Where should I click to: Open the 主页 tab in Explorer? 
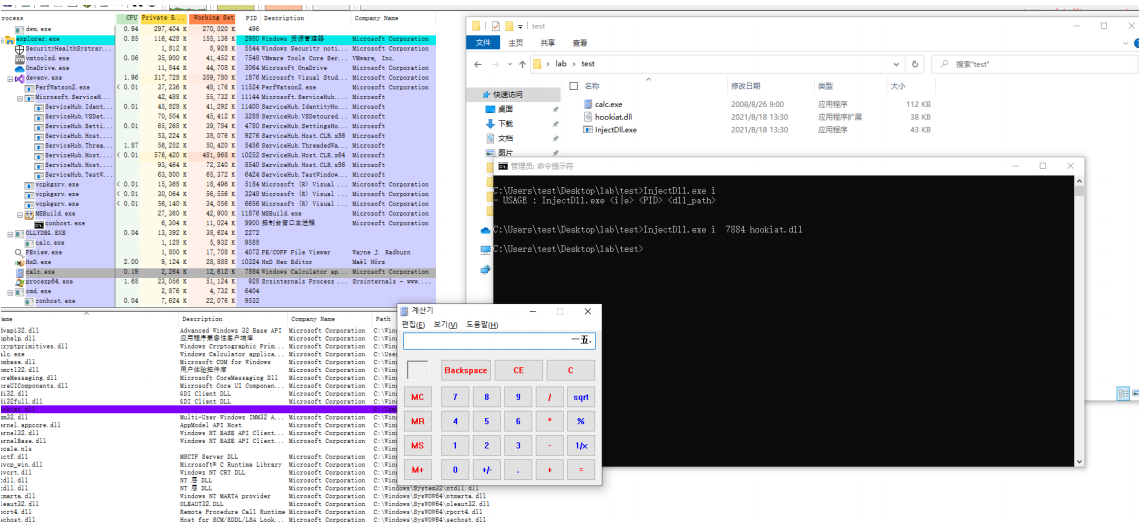coord(516,43)
